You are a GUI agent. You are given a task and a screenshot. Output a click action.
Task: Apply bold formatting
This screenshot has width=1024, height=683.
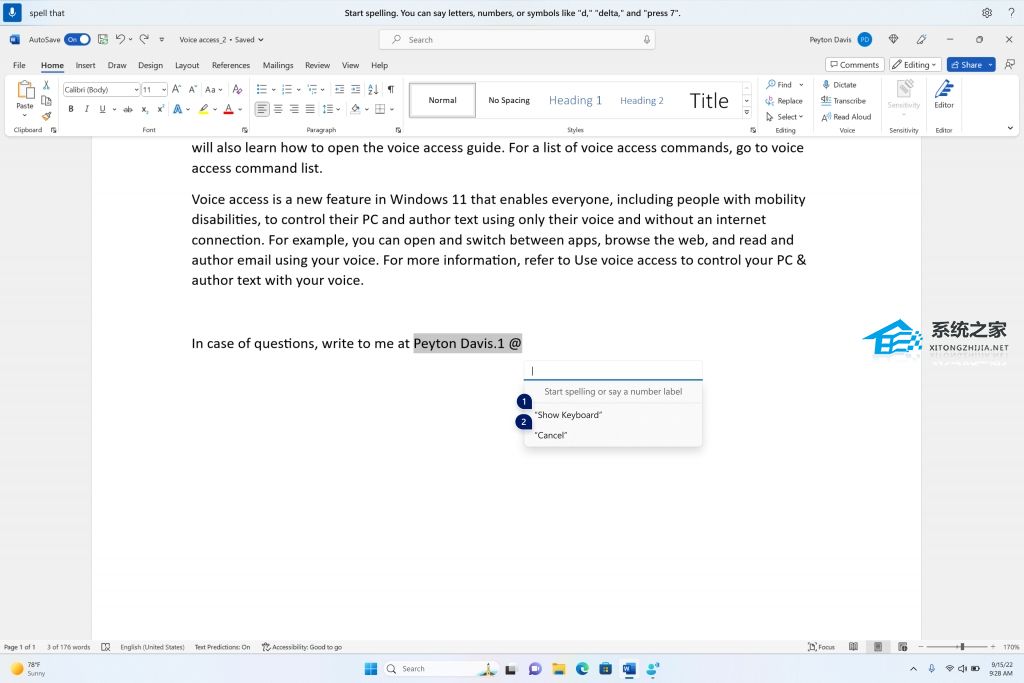coord(70,109)
